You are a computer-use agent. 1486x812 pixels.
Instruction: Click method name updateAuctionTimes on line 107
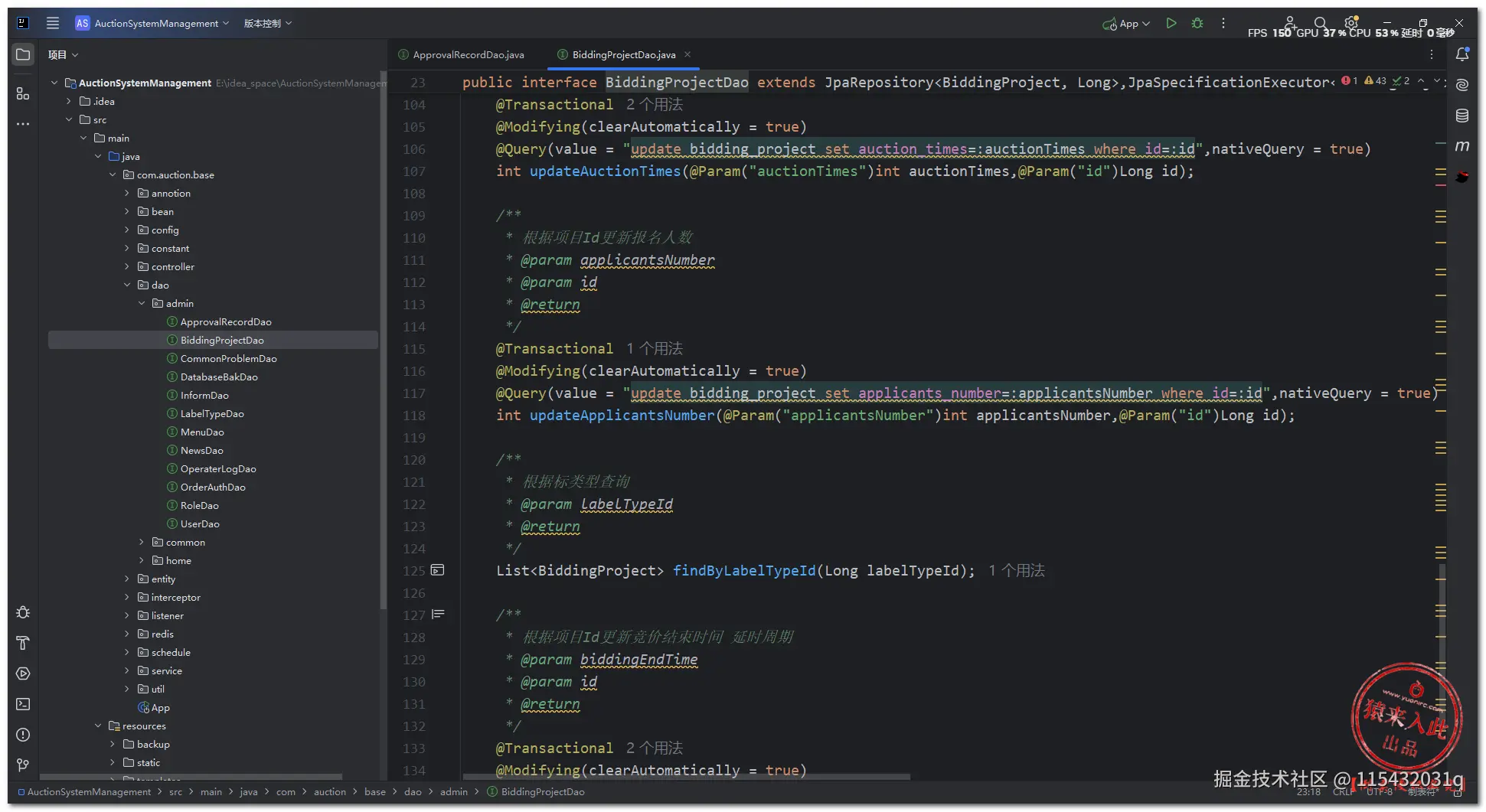tap(605, 171)
